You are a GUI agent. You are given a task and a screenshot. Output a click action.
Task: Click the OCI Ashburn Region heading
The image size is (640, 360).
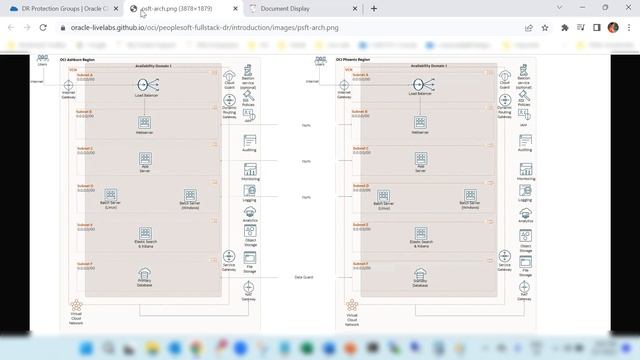(77, 60)
